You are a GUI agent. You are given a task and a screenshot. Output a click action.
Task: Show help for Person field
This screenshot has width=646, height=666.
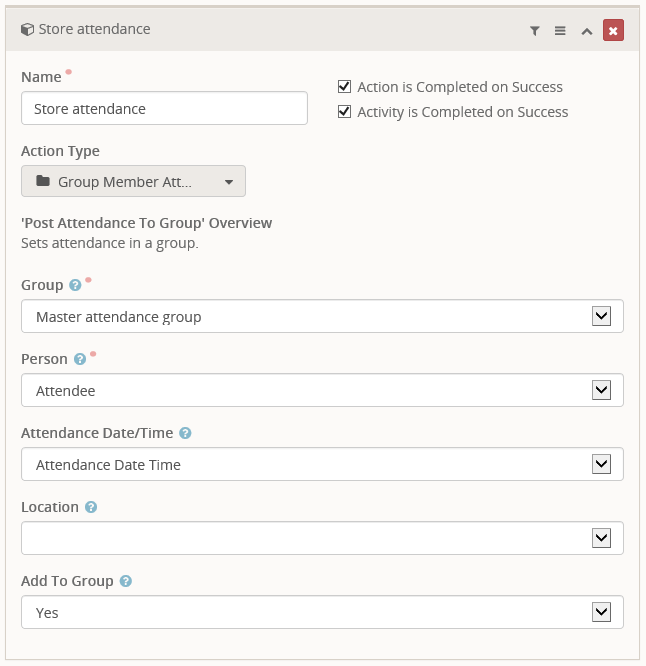80,360
